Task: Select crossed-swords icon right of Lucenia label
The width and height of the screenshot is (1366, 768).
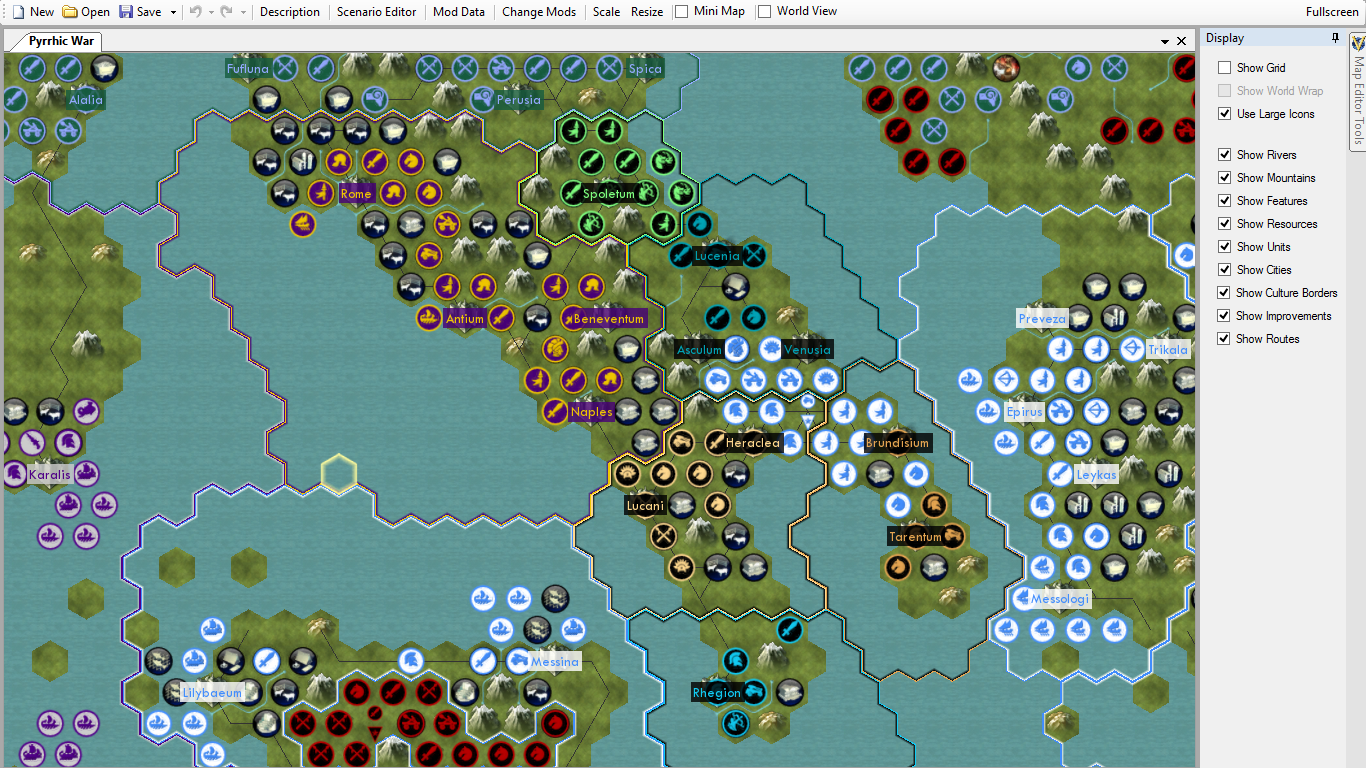Action: (753, 255)
